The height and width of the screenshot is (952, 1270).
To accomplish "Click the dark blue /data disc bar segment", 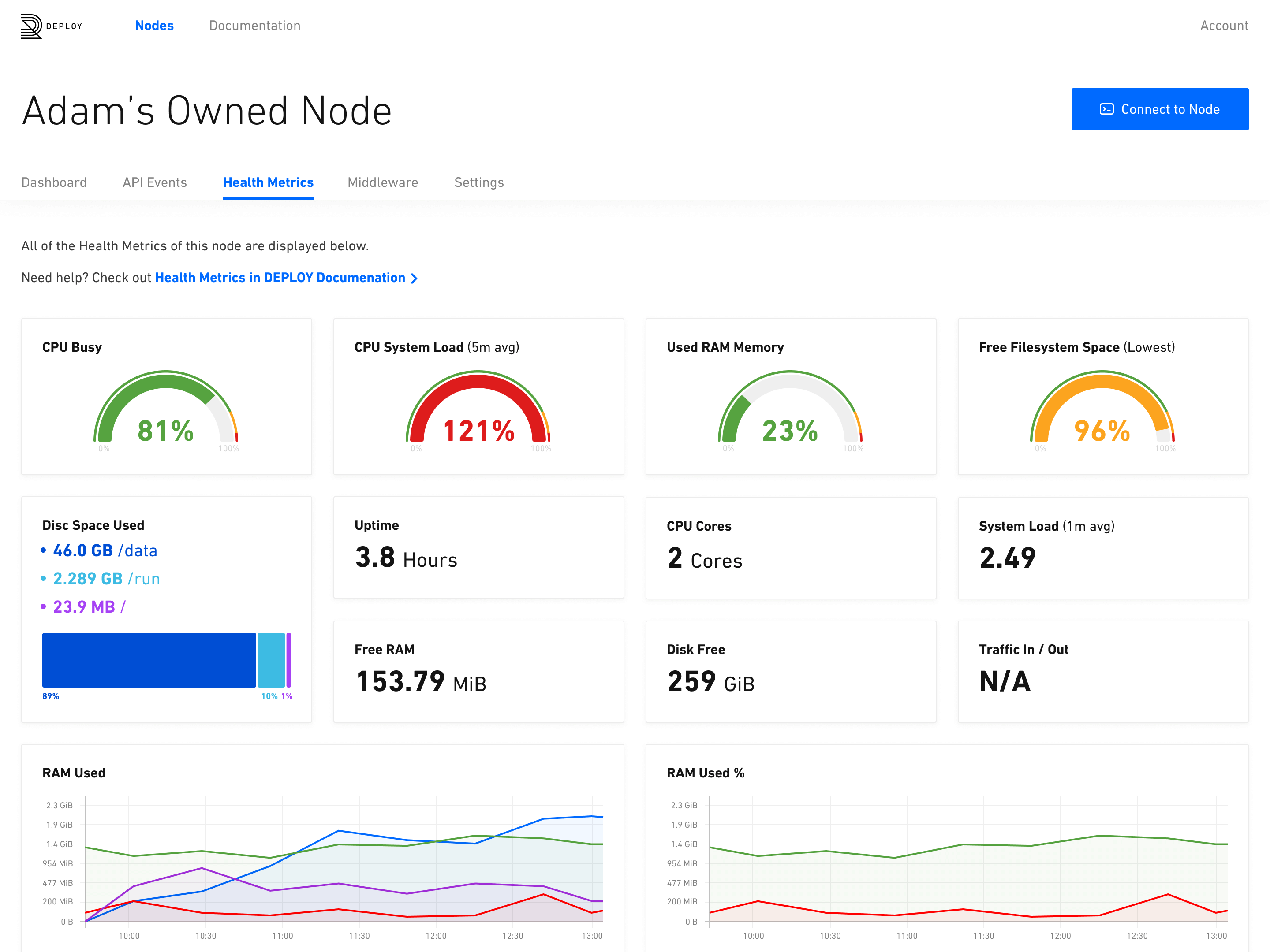I will point(149,660).
